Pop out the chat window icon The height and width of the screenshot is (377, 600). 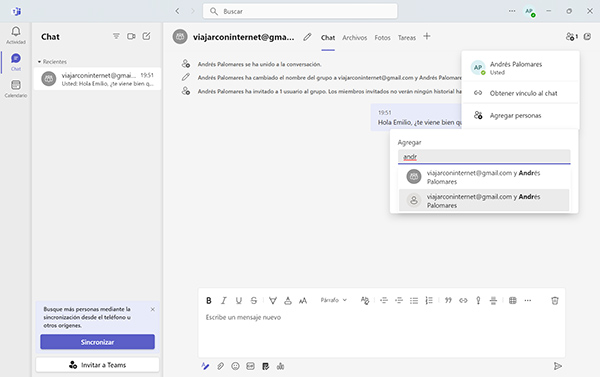pyautogui.click(x=587, y=37)
